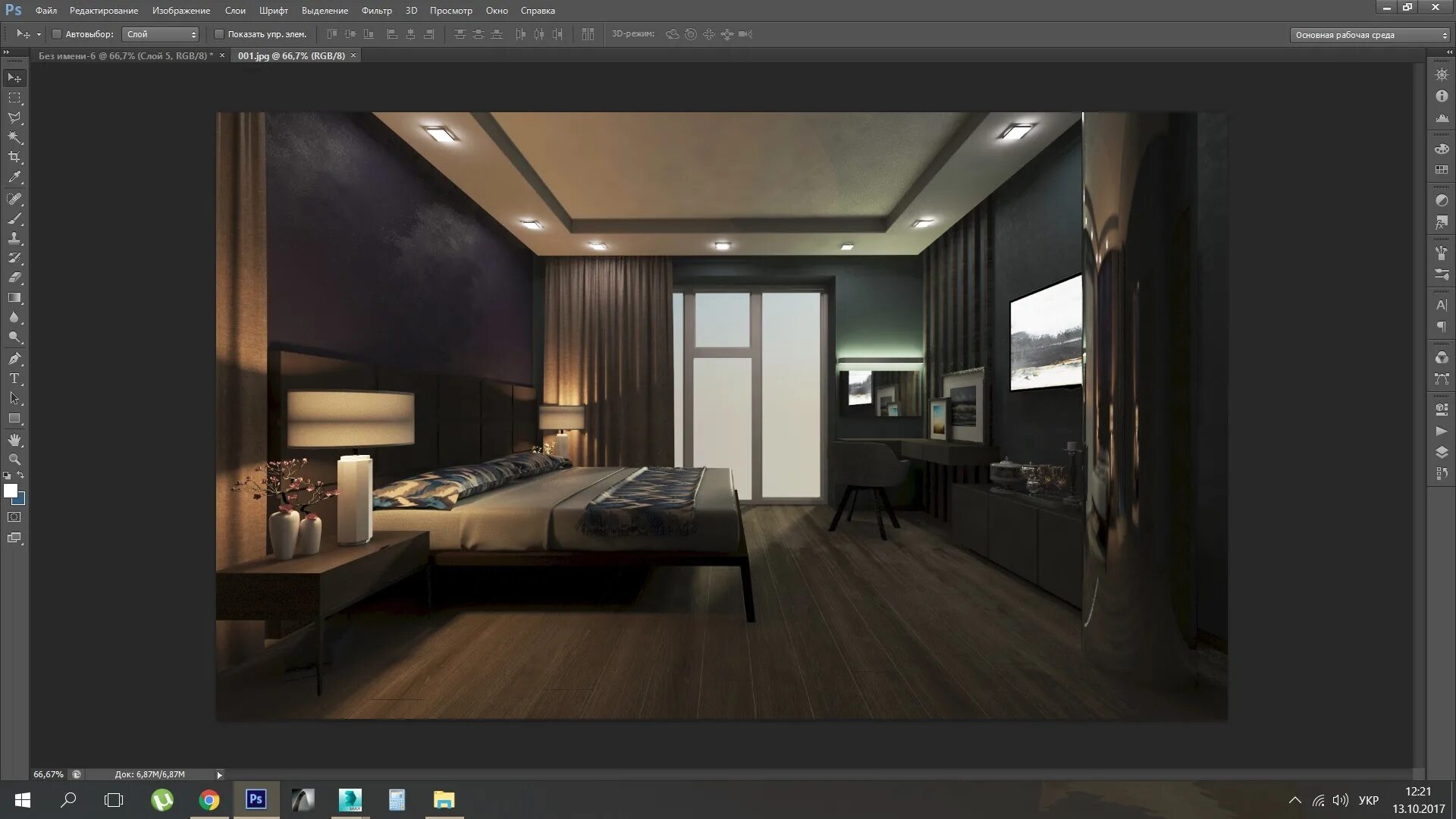Select the Clone Stamp tool

click(14, 238)
